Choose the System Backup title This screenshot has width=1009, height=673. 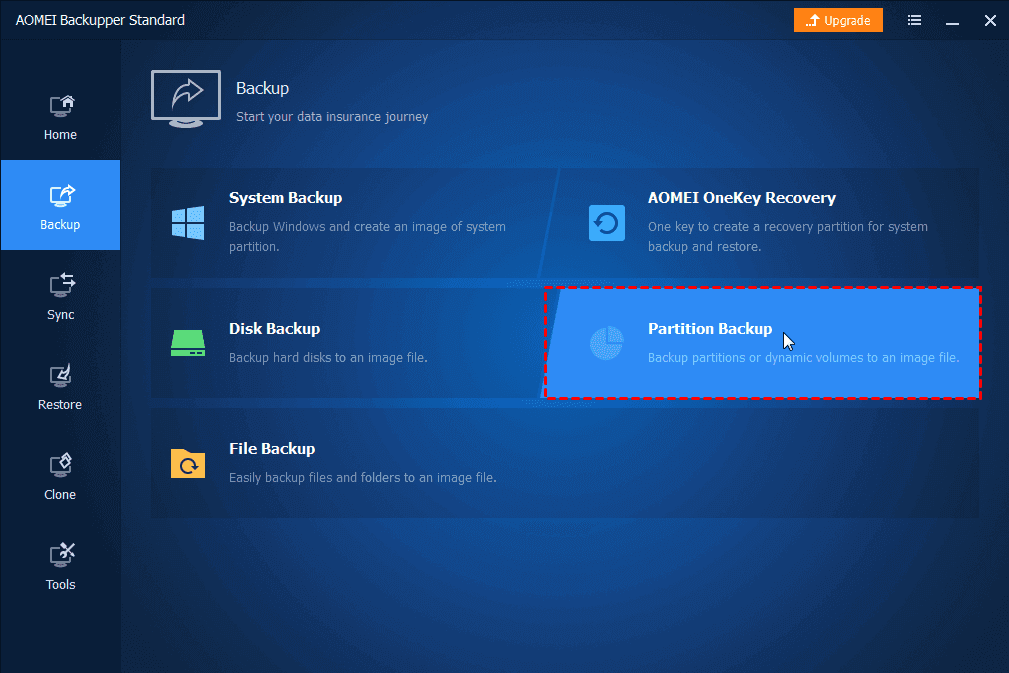point(286,198)
